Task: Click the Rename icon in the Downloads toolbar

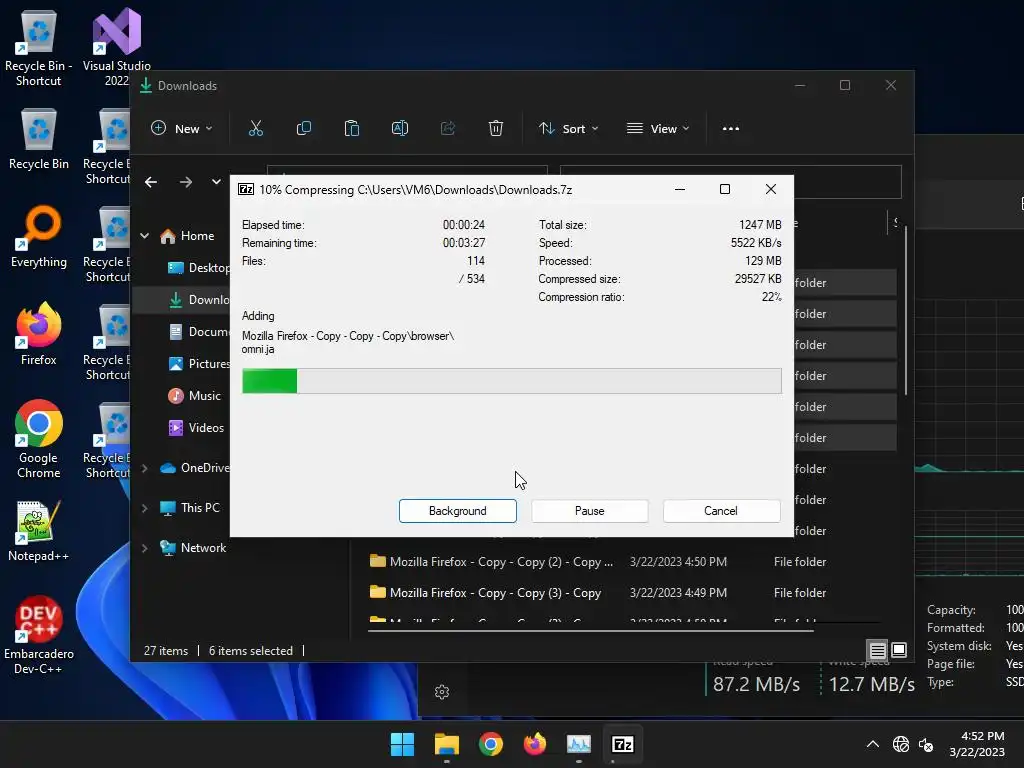Action: click(400, 129)
